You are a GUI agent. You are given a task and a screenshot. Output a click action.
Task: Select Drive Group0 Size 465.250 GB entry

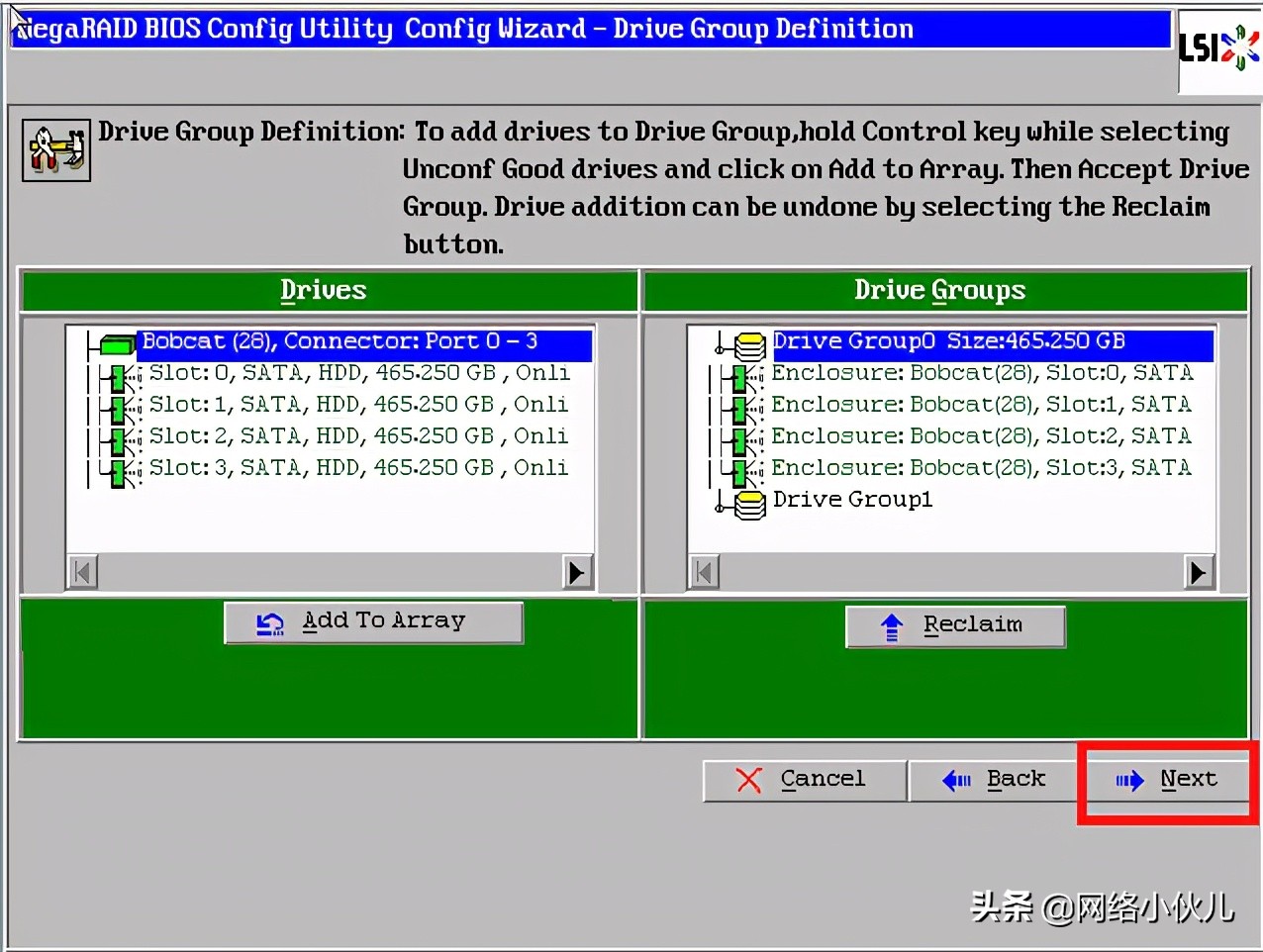pos(948,341)
